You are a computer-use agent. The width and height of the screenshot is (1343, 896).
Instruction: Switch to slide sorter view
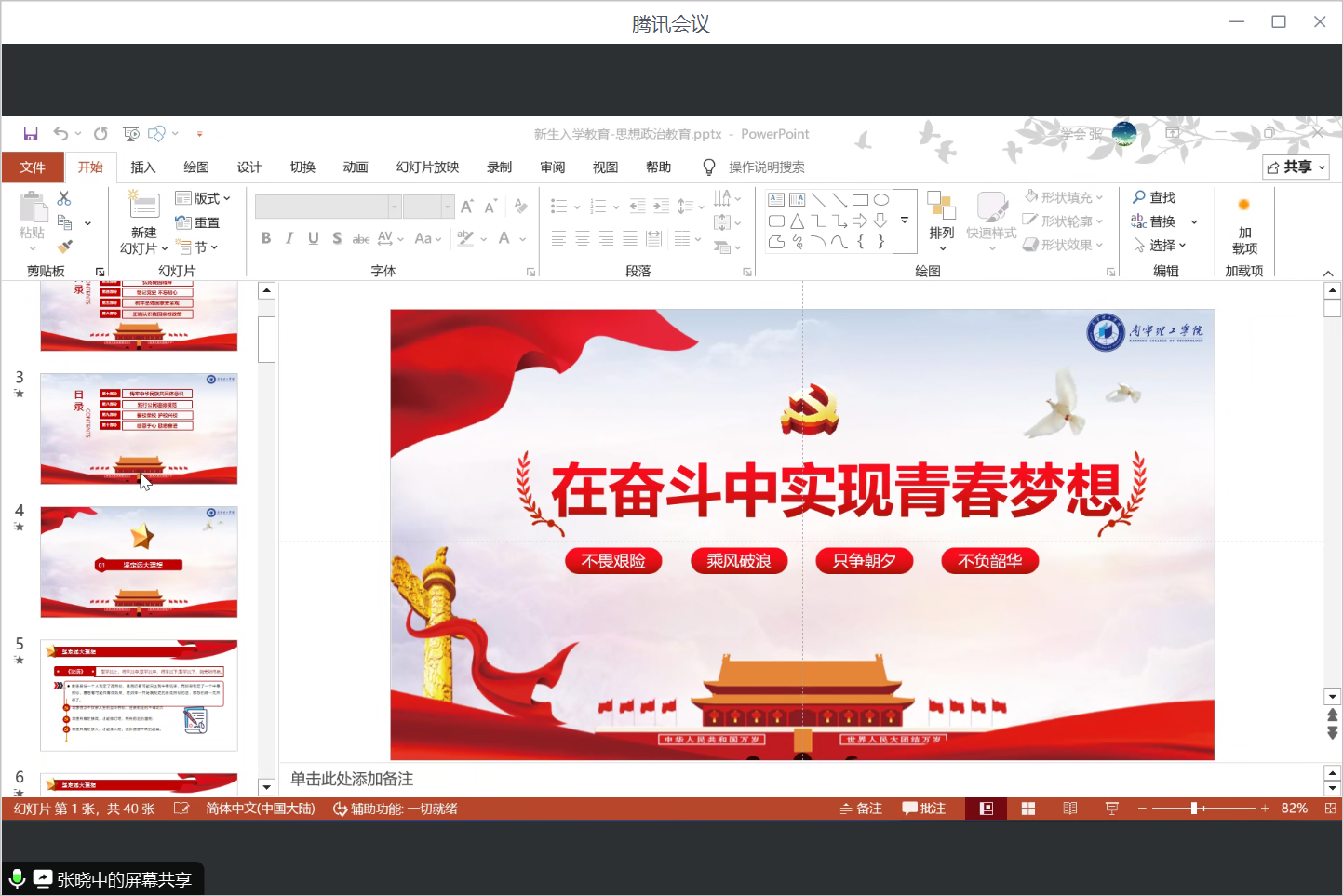[1028, 809]
